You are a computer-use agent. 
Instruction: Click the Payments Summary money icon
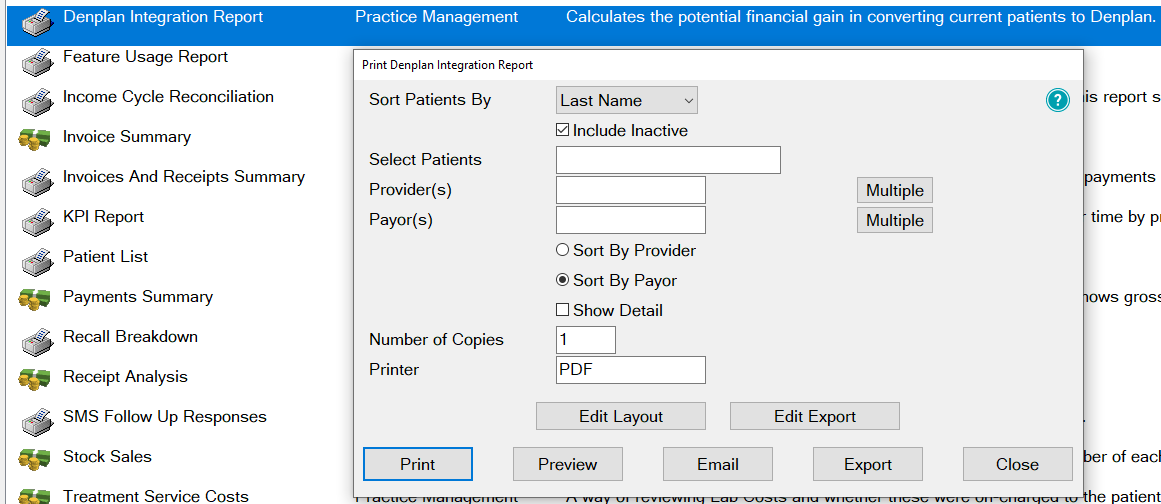click(x=37, y=299)
